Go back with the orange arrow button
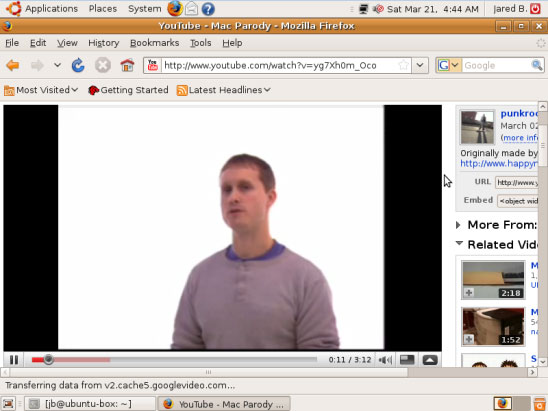Viewport: 548px width, 411px height. click(13, 65)
